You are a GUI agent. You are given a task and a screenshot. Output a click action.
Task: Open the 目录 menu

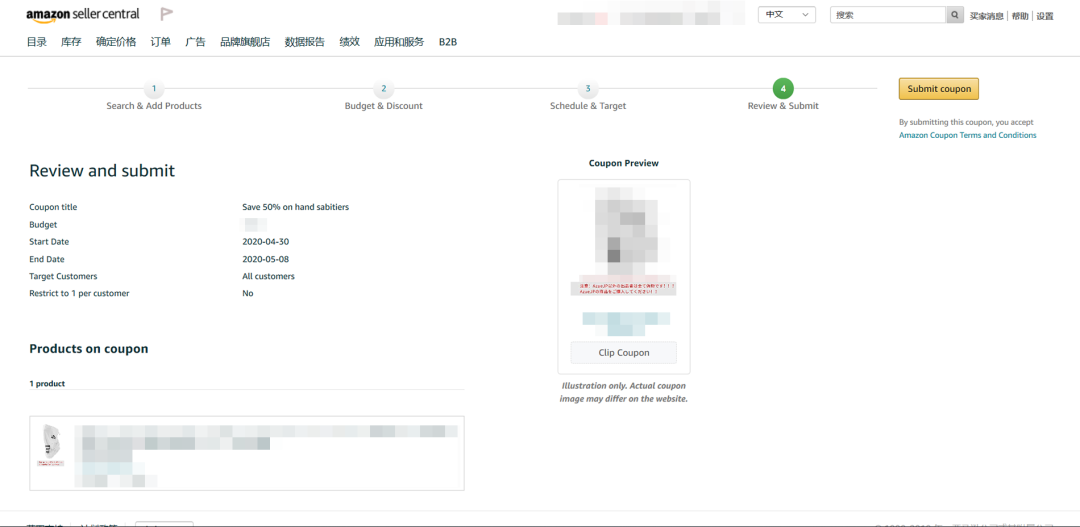coord(37,42)
